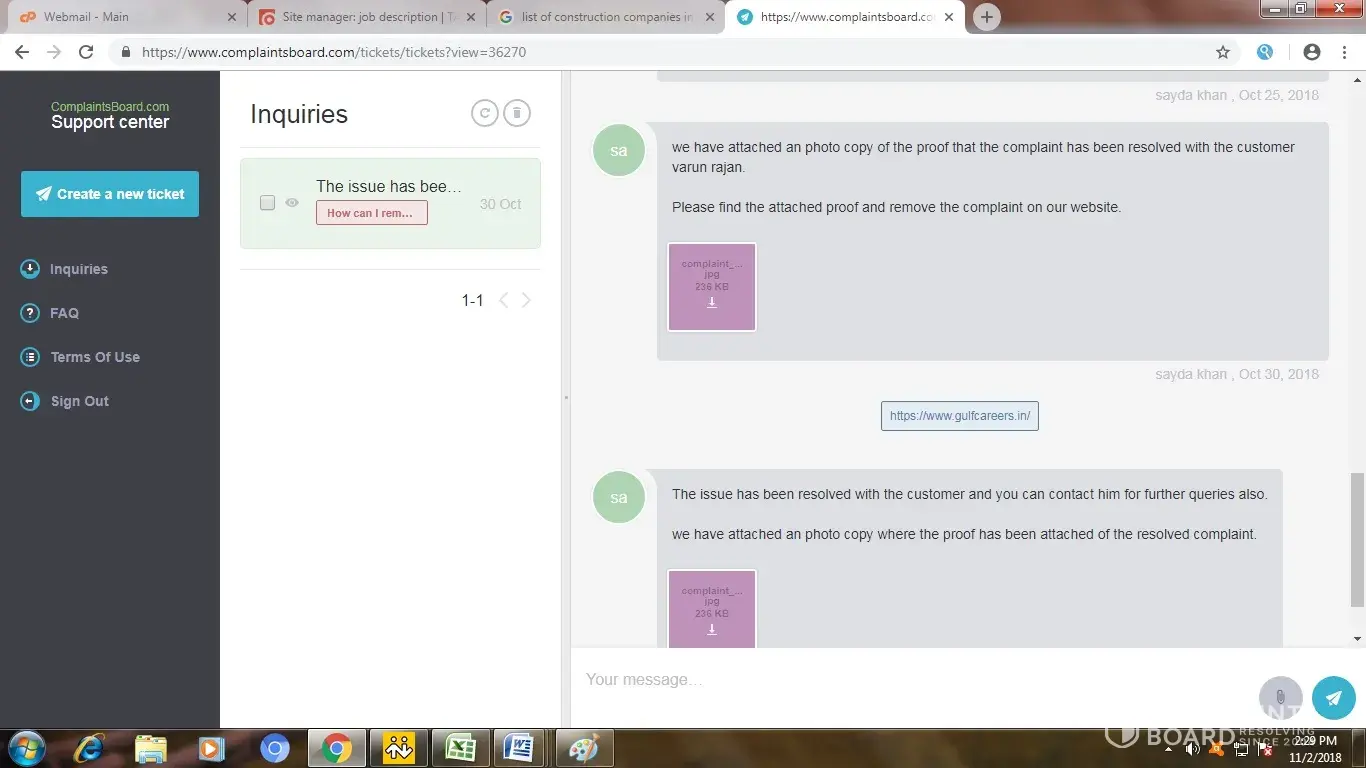Go to the previous page of inquiries

click(504, 300)
